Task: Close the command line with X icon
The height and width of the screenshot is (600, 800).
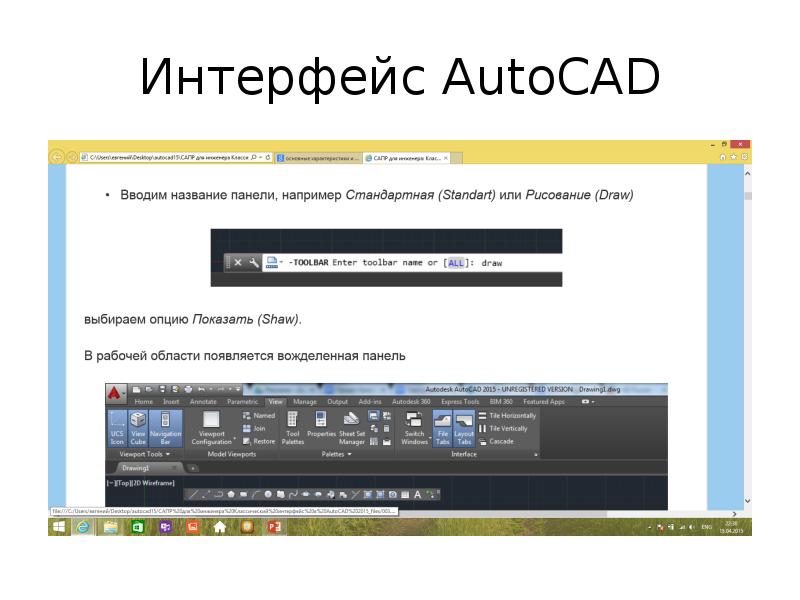Action: pos(238,262)
